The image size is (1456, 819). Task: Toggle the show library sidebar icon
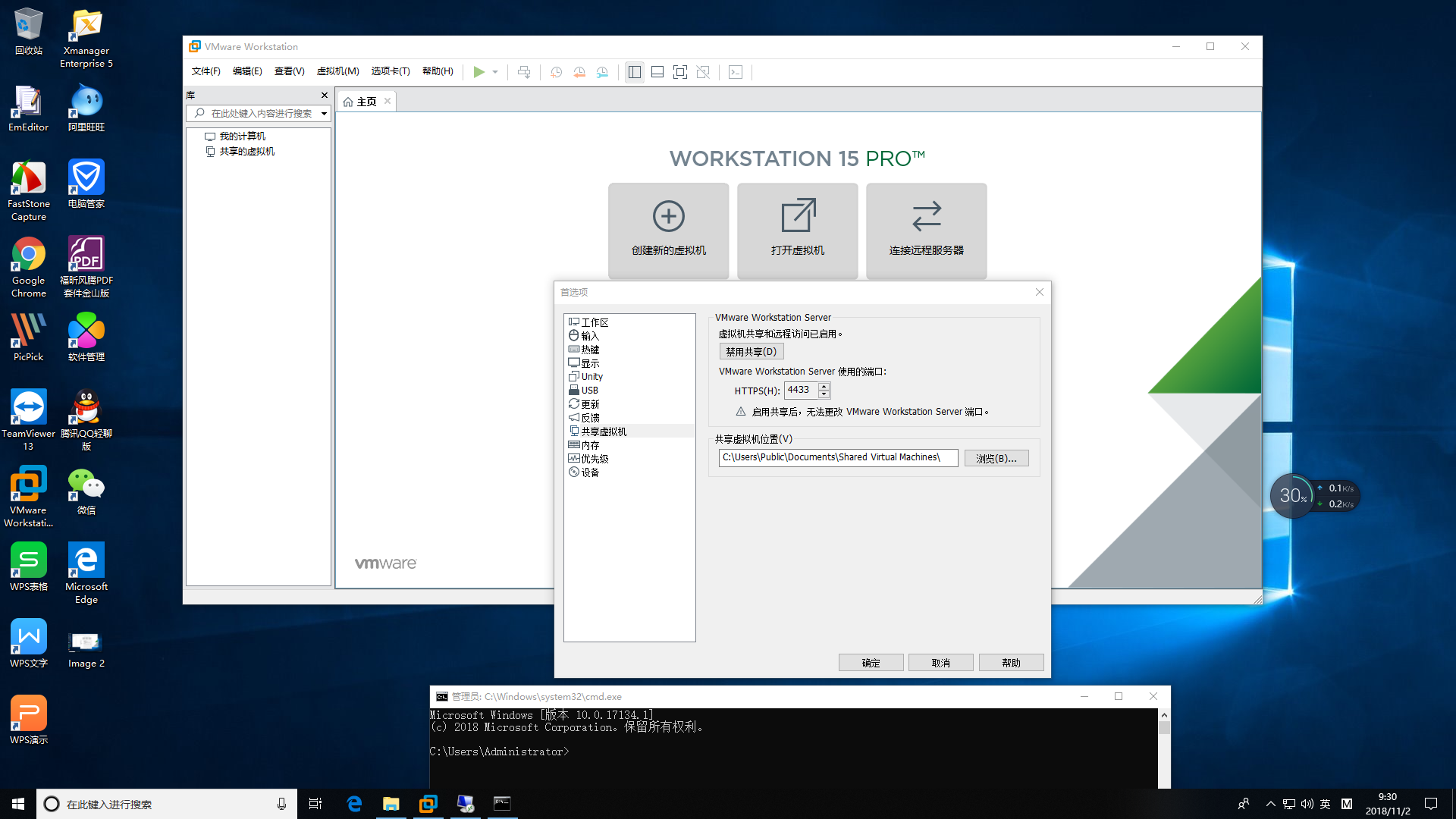635,72
